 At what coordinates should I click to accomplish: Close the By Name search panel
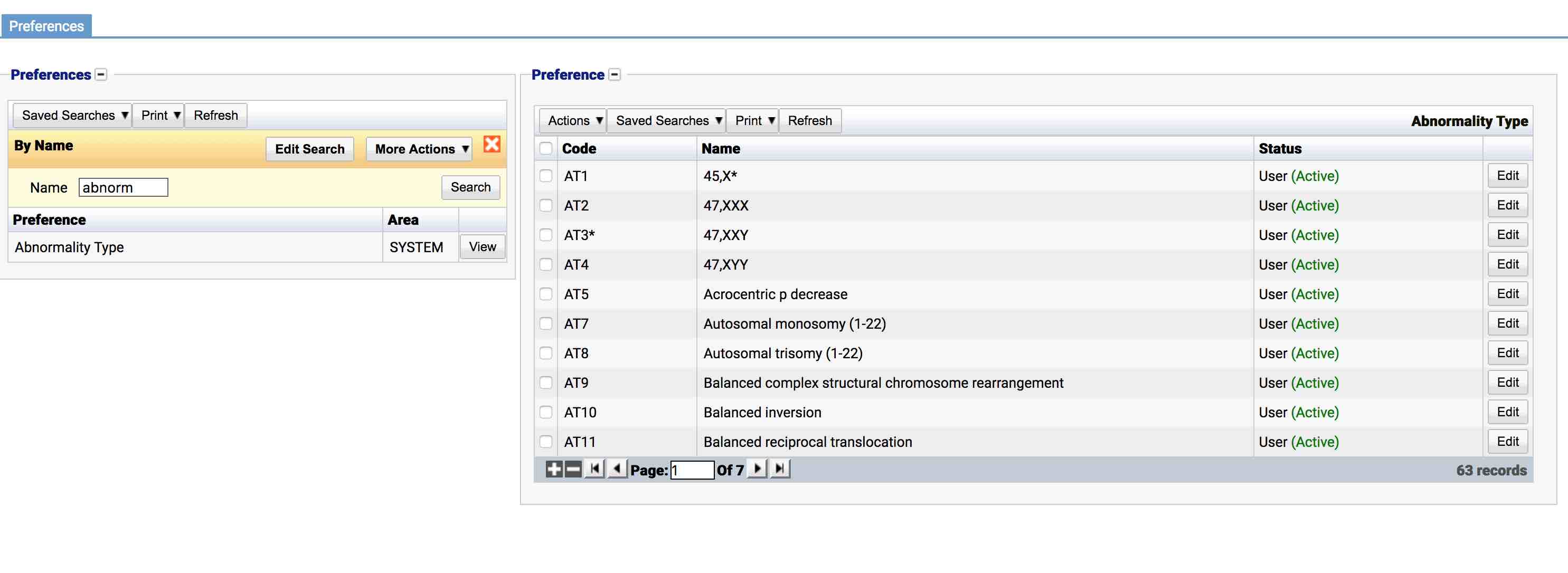point(492,146)
